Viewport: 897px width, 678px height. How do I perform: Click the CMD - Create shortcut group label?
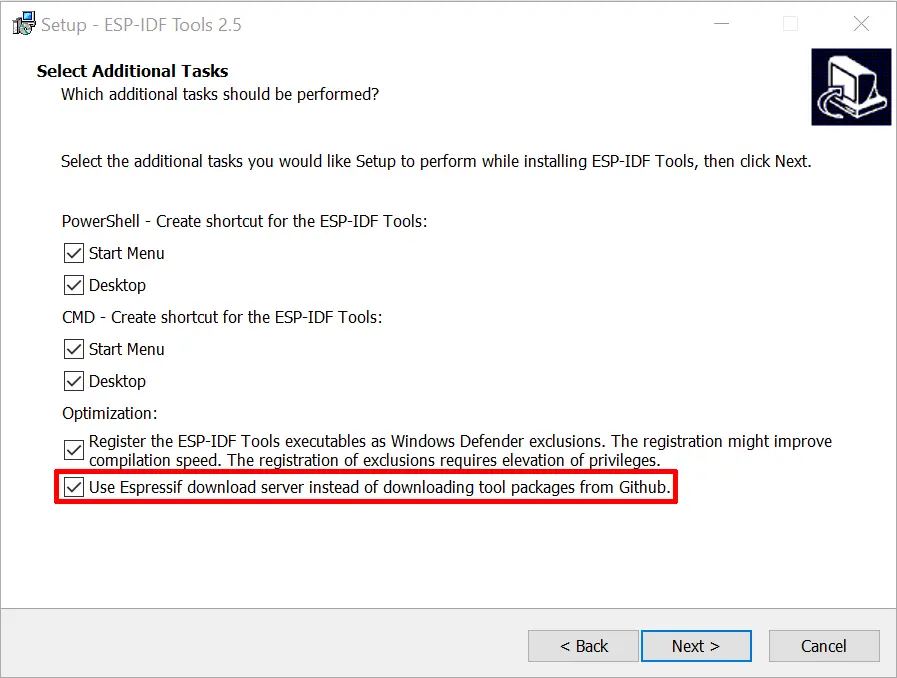coord(222,318)
